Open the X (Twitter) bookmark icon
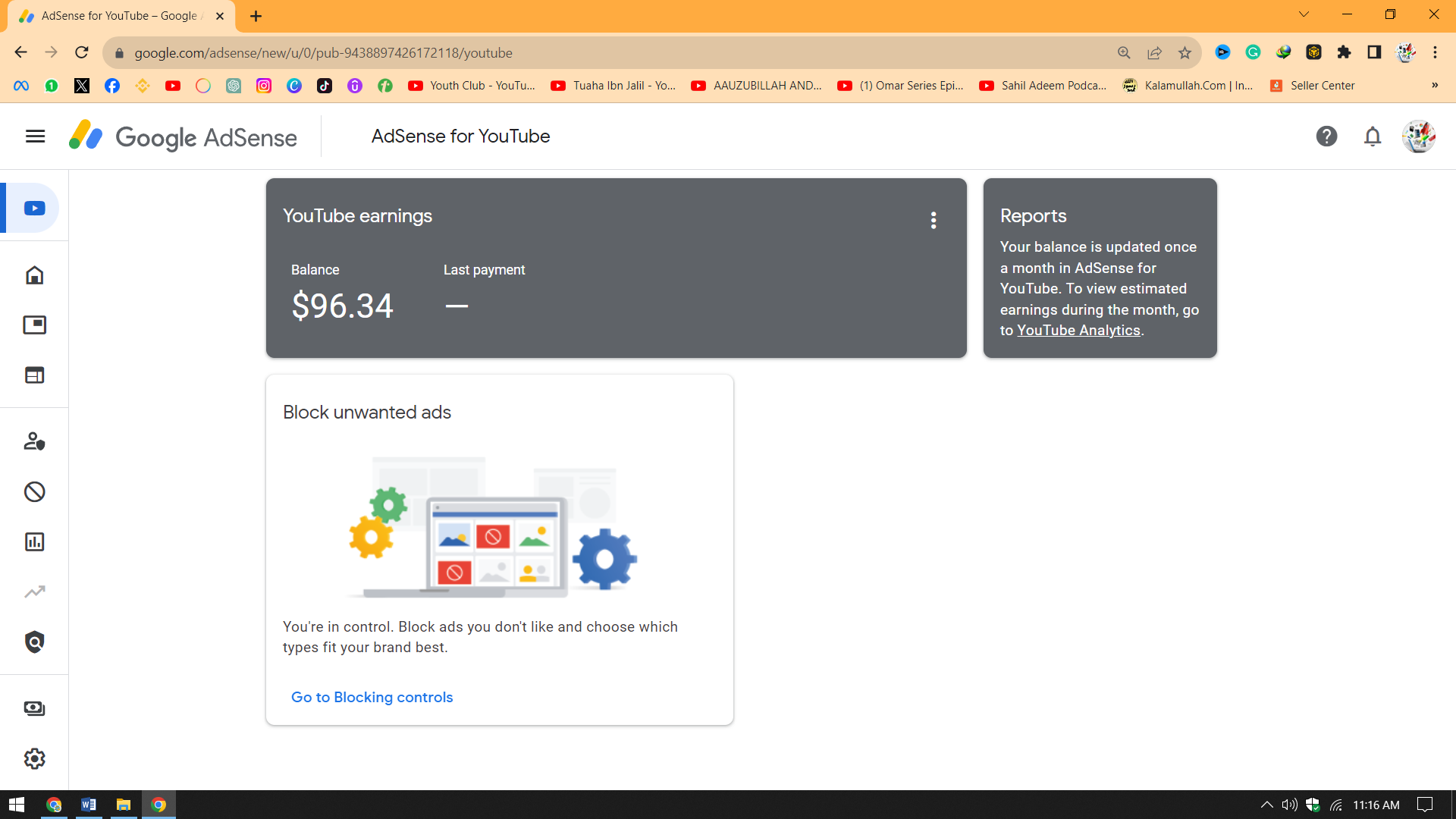1456x819 pixels. pos(82,86)
